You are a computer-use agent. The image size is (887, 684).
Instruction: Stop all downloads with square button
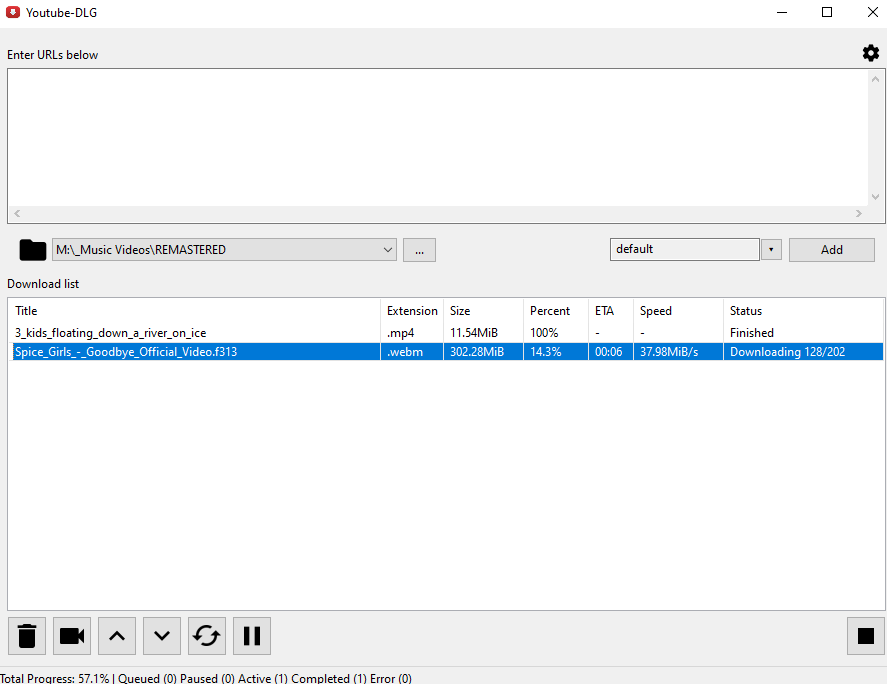coord(866,636)
